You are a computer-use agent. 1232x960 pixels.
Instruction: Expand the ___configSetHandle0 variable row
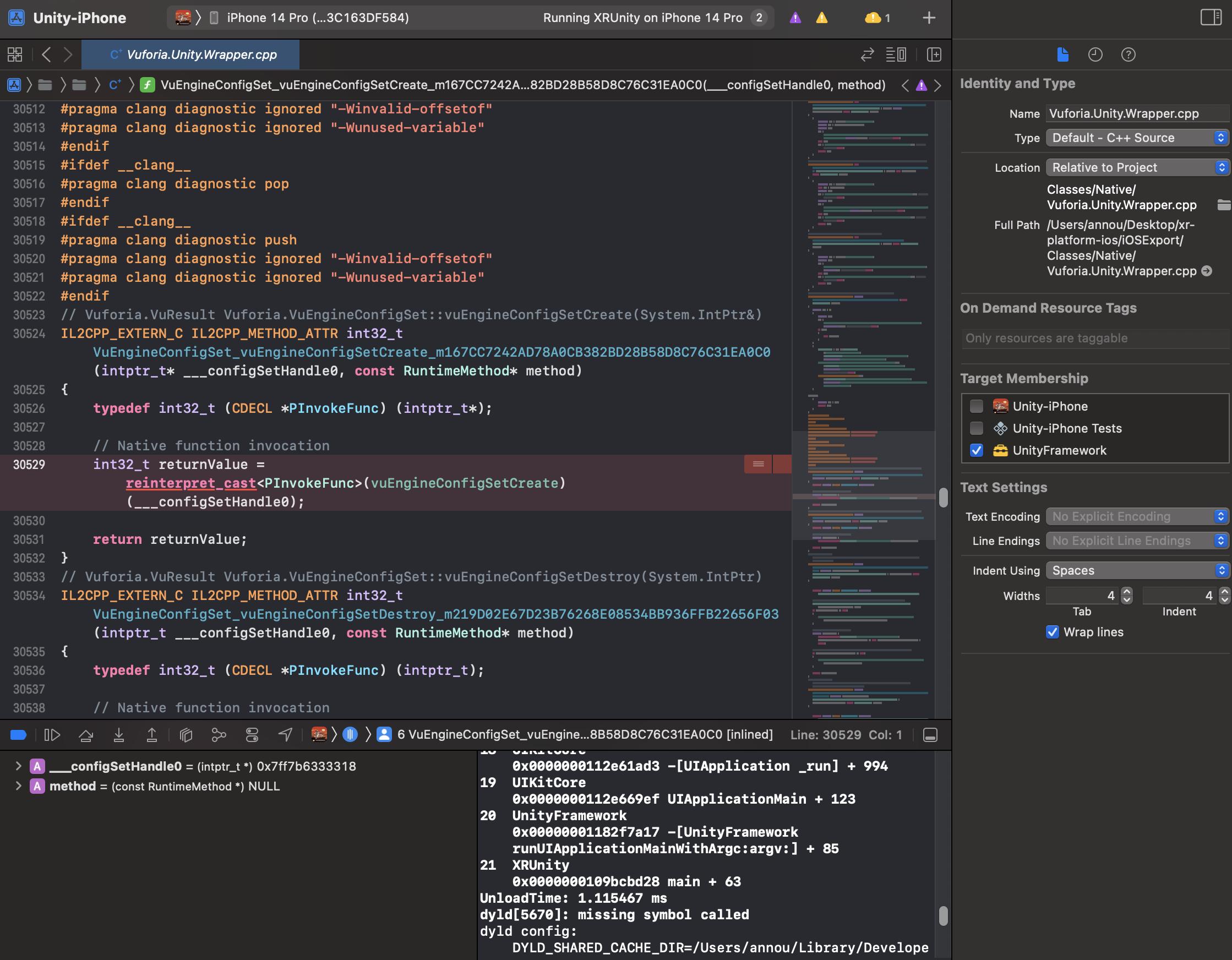click(18, 765)
